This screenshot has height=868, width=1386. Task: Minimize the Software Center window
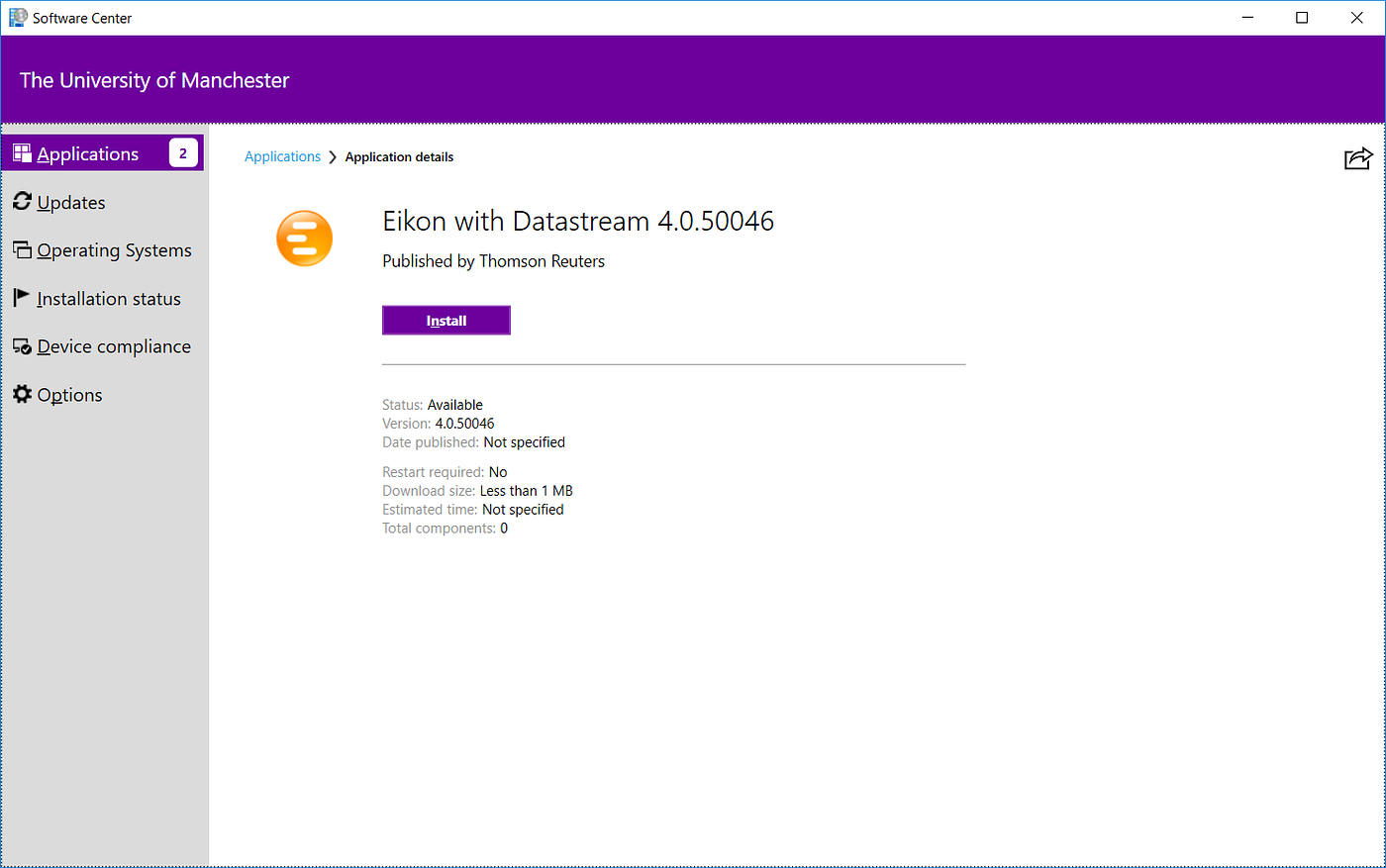[x=1248, y=18]
